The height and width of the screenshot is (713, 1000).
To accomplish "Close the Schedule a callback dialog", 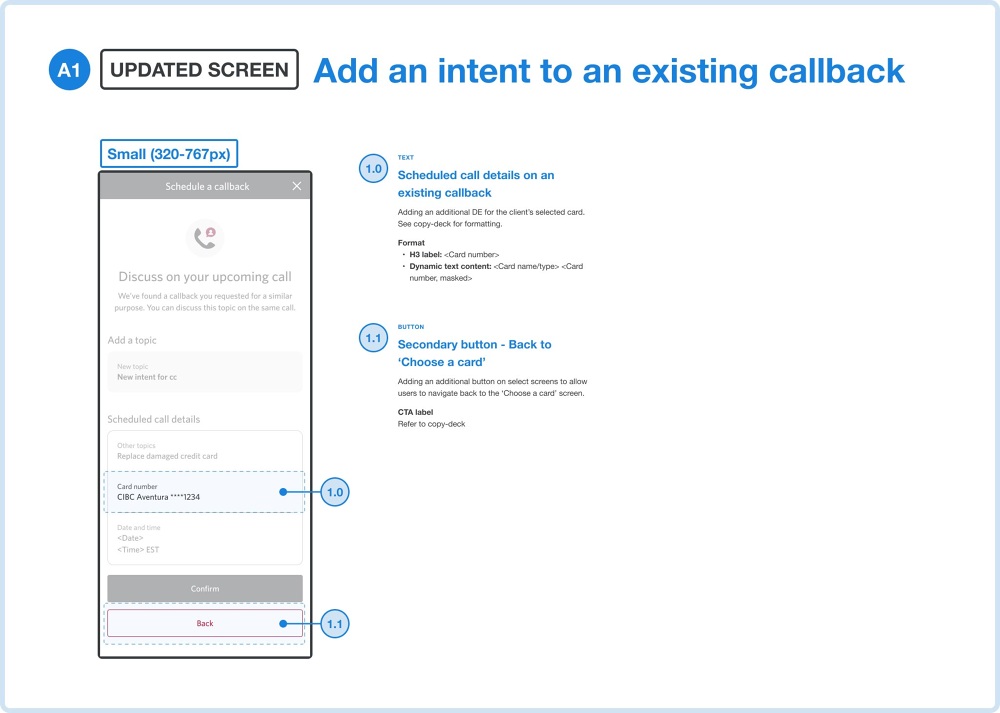I will coord(296,186).
